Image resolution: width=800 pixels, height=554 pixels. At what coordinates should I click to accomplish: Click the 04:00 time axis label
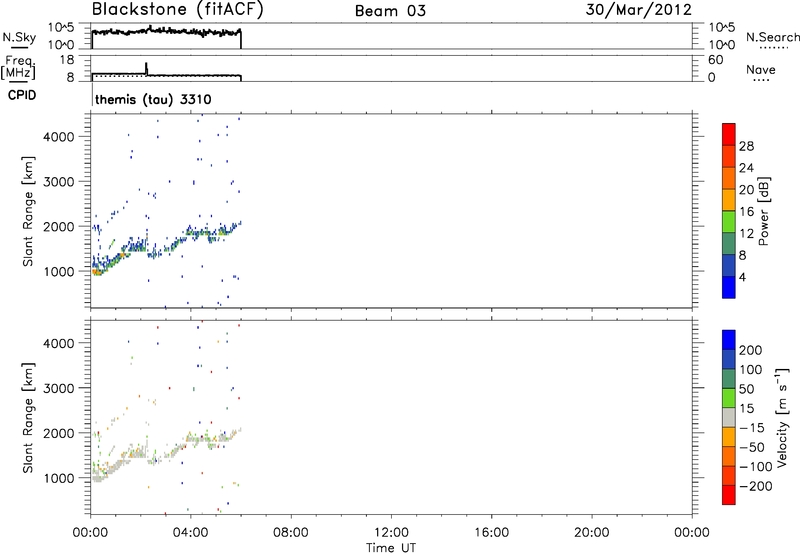[190, 533]
